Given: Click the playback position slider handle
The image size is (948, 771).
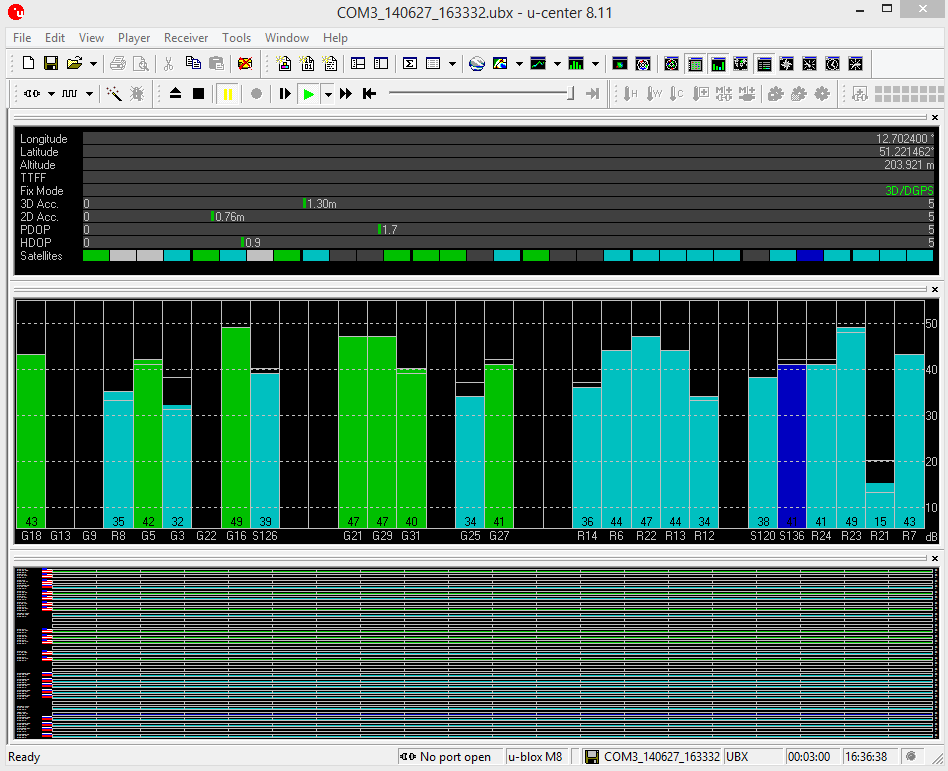Looking at the screenshot, I should 571,94.
